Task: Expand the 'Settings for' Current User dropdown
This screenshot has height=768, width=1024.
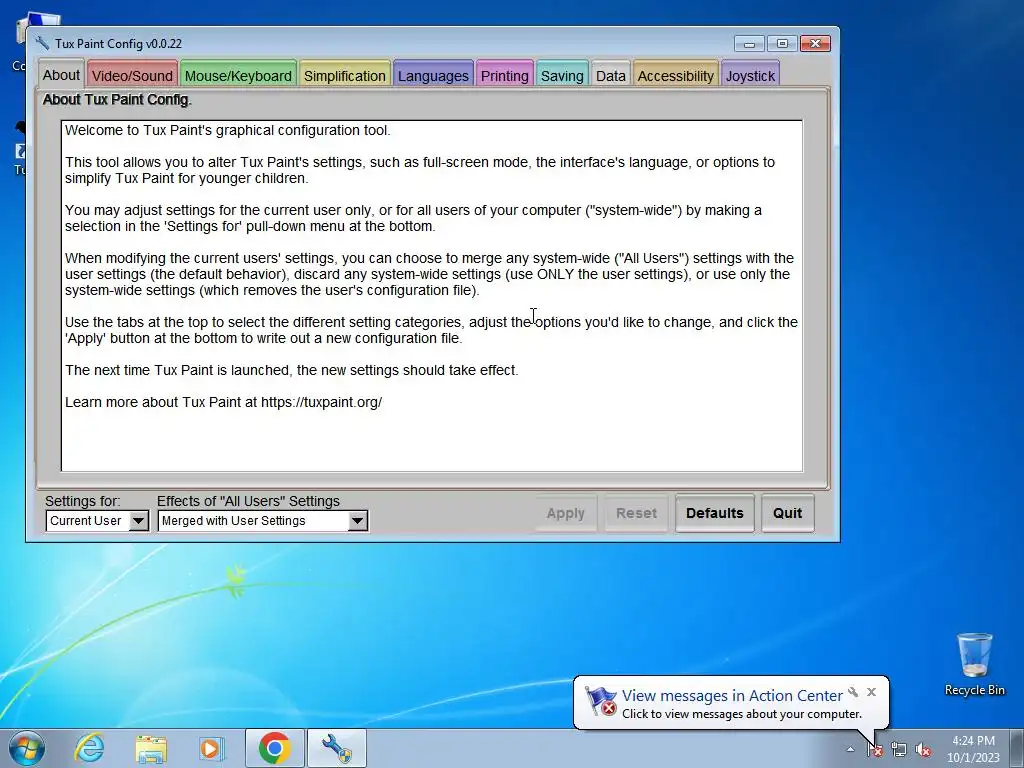Action: pos(97,520)
